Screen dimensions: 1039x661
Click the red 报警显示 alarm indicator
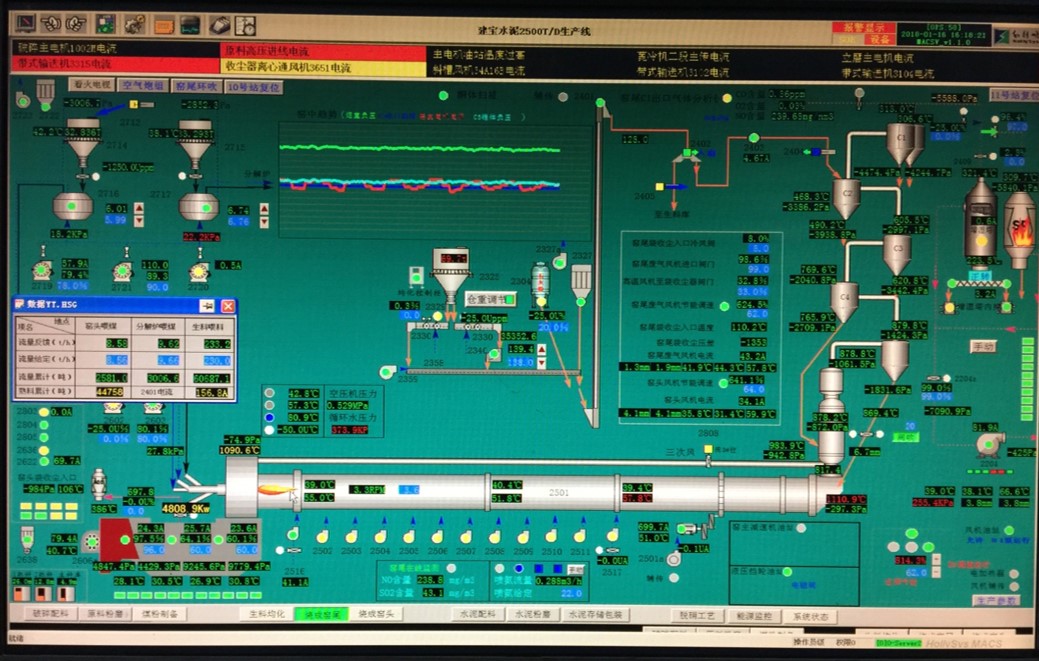click(863, 28)
